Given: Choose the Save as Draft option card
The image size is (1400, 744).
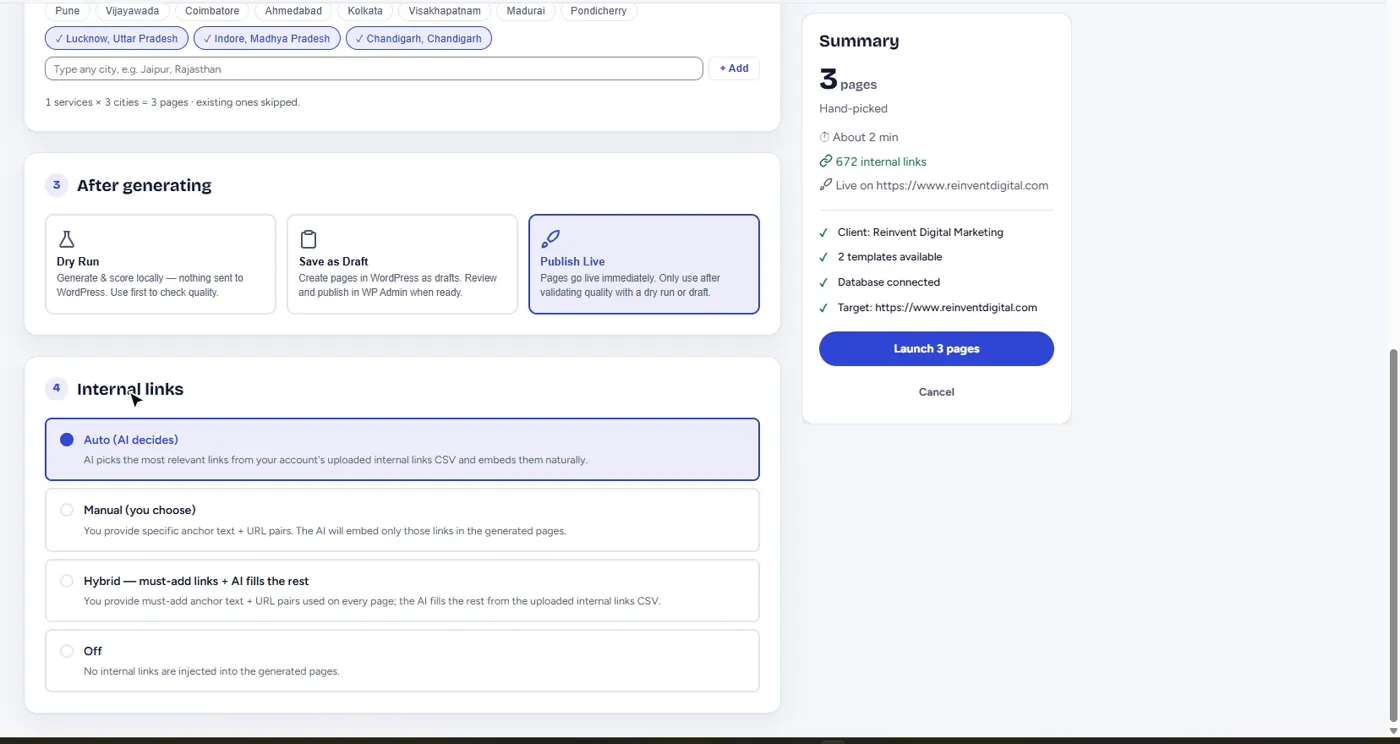Looking at the screenshot, I should click(x=402, y=264).
